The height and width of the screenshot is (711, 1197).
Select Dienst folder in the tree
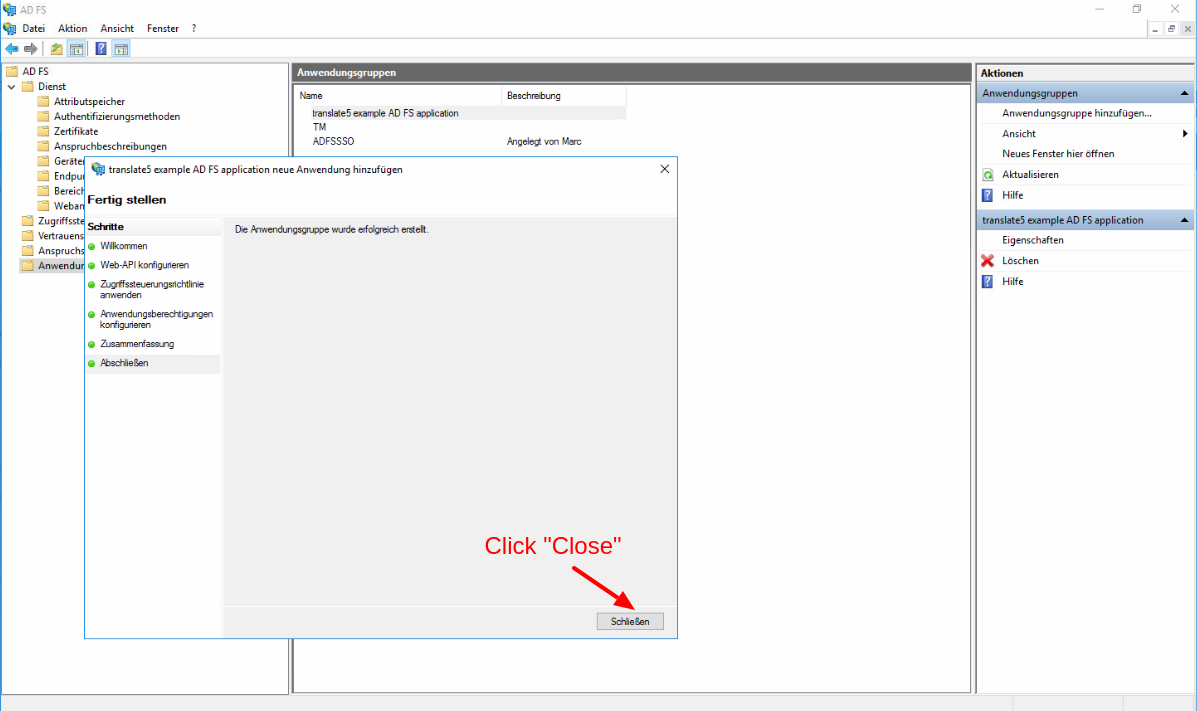52,87
